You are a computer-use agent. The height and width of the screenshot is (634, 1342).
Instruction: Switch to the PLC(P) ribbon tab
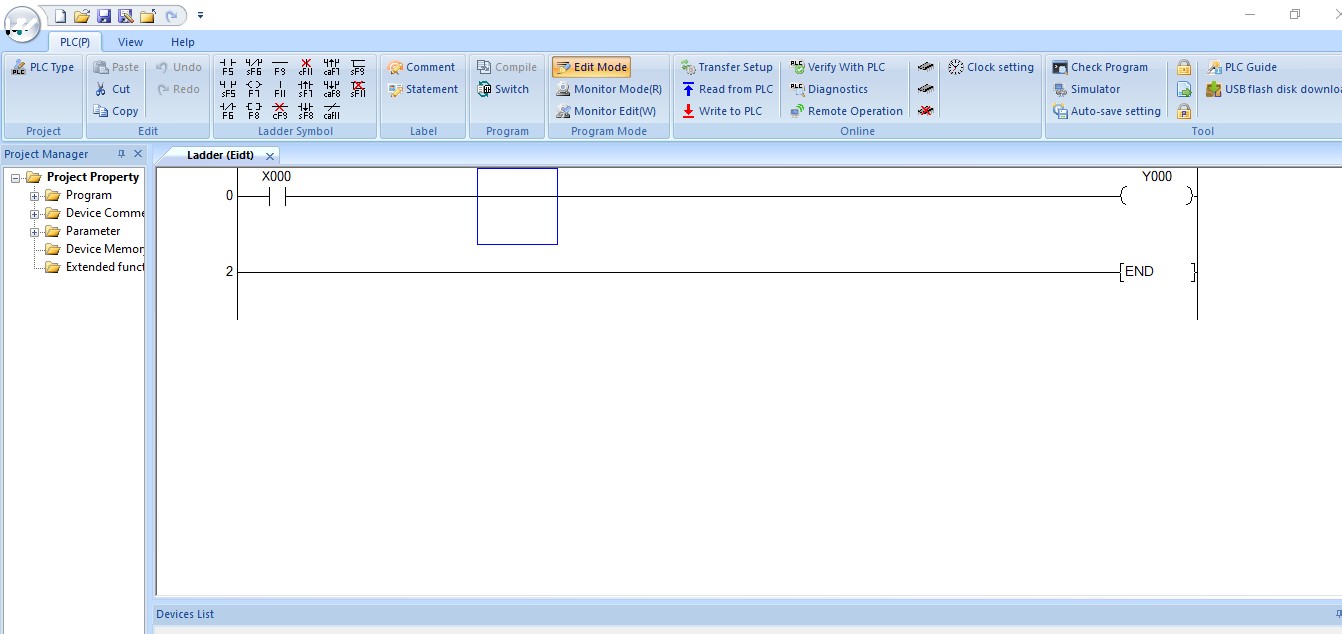[x=75, y=42]
